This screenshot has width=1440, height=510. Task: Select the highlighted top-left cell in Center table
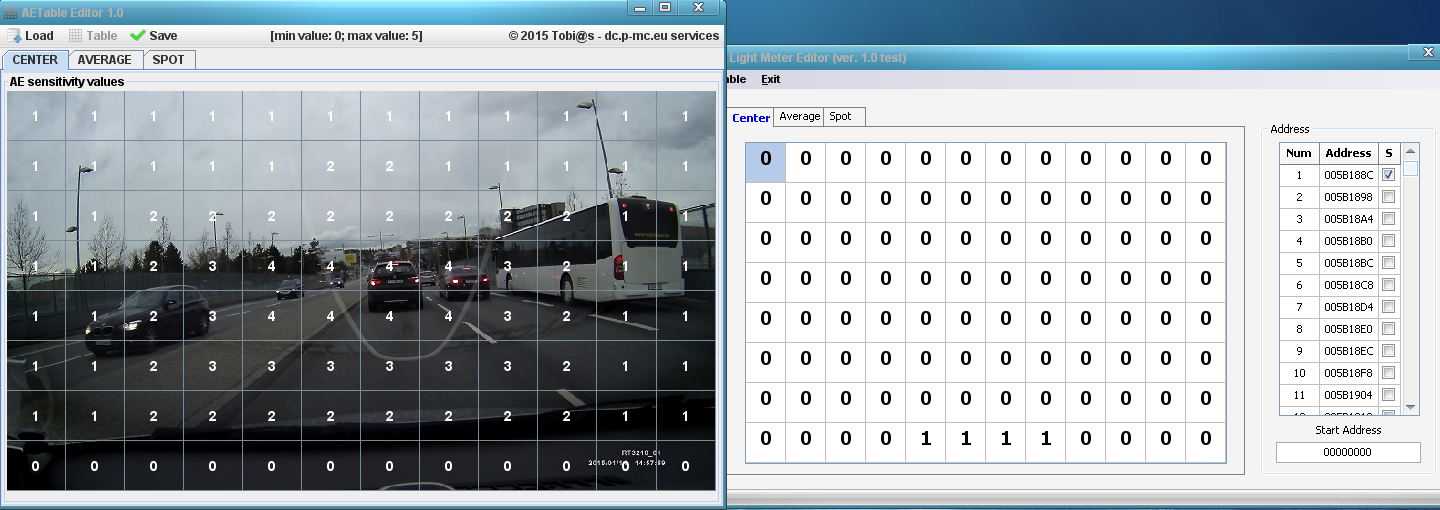click(766, 161)
